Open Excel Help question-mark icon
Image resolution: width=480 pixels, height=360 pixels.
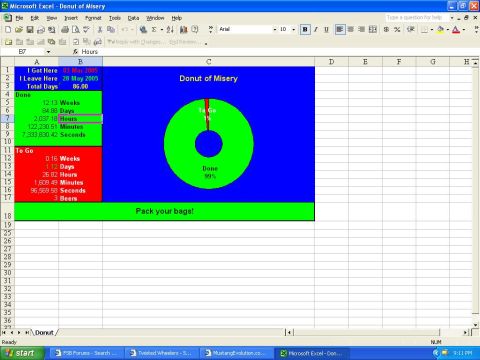(x=195, y=30)
